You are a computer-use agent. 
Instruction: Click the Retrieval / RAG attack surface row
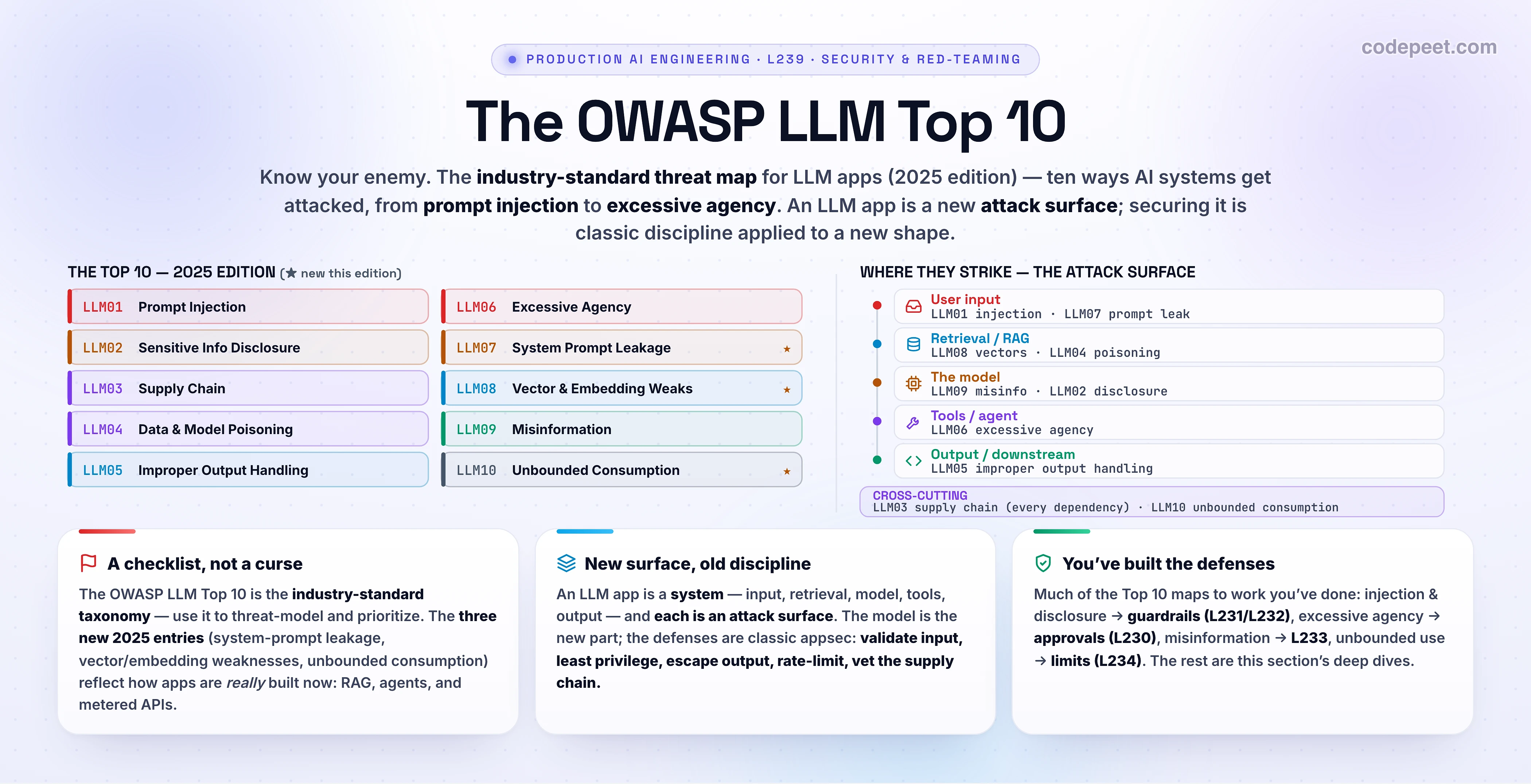click(1169, 345)
